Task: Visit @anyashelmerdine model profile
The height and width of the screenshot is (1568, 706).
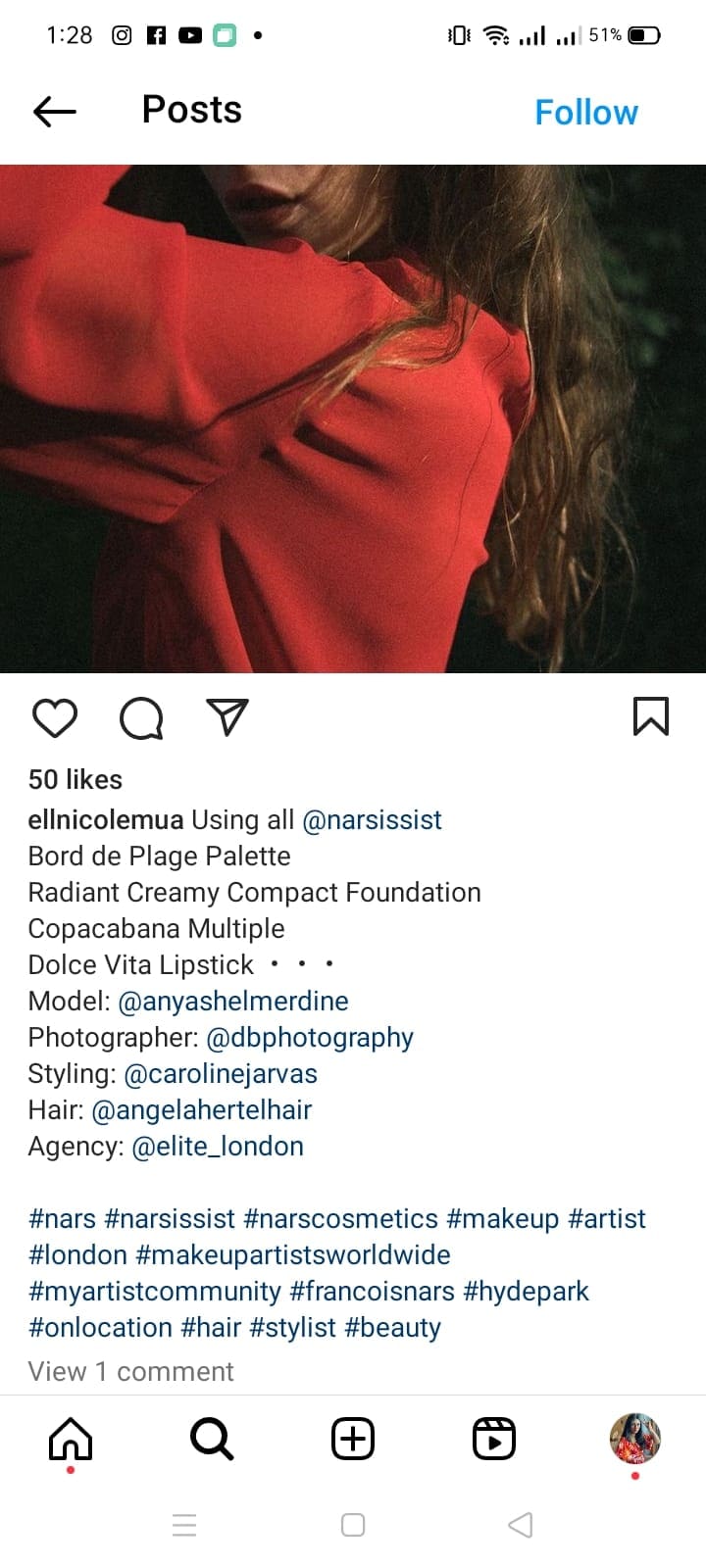Action: pyautogui.click(x=233, y=1001)
